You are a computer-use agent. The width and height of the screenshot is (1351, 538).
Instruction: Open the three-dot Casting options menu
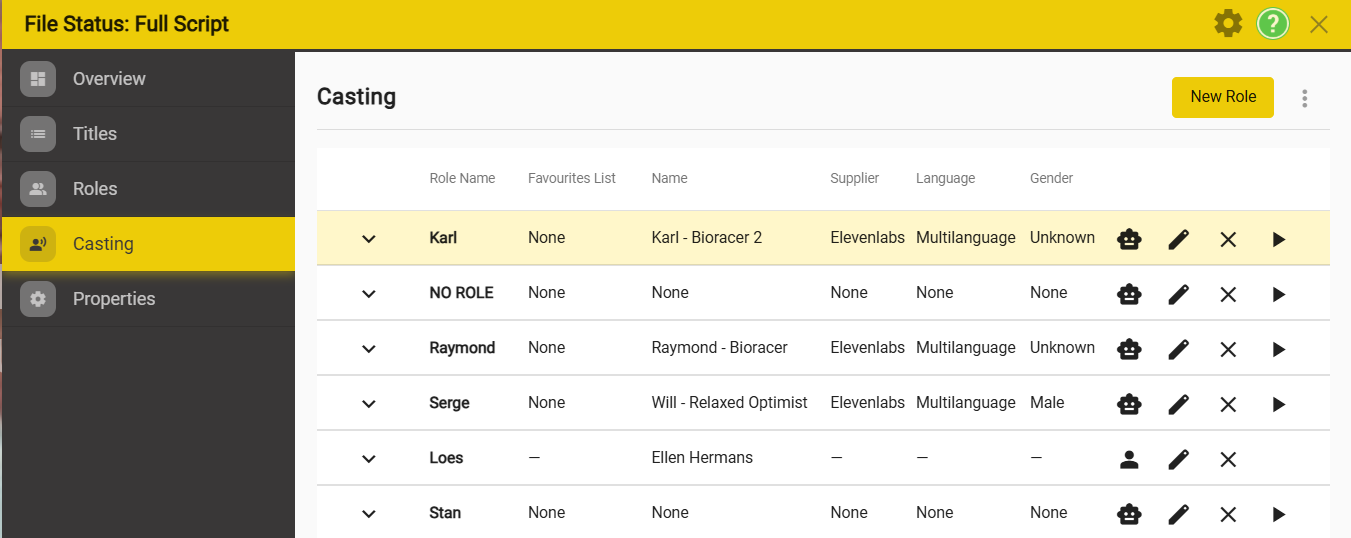click(1304, 98)
